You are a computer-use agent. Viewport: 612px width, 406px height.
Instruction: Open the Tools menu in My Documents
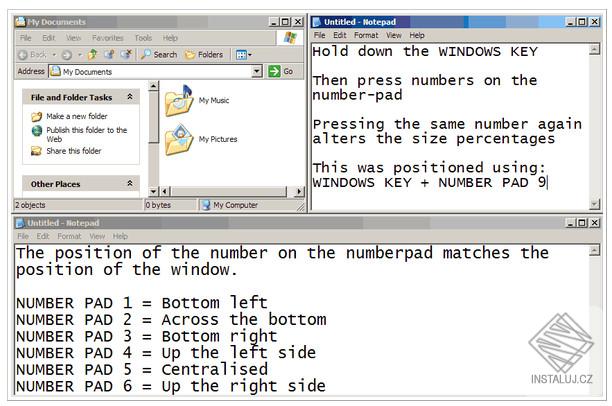[143, 38]
